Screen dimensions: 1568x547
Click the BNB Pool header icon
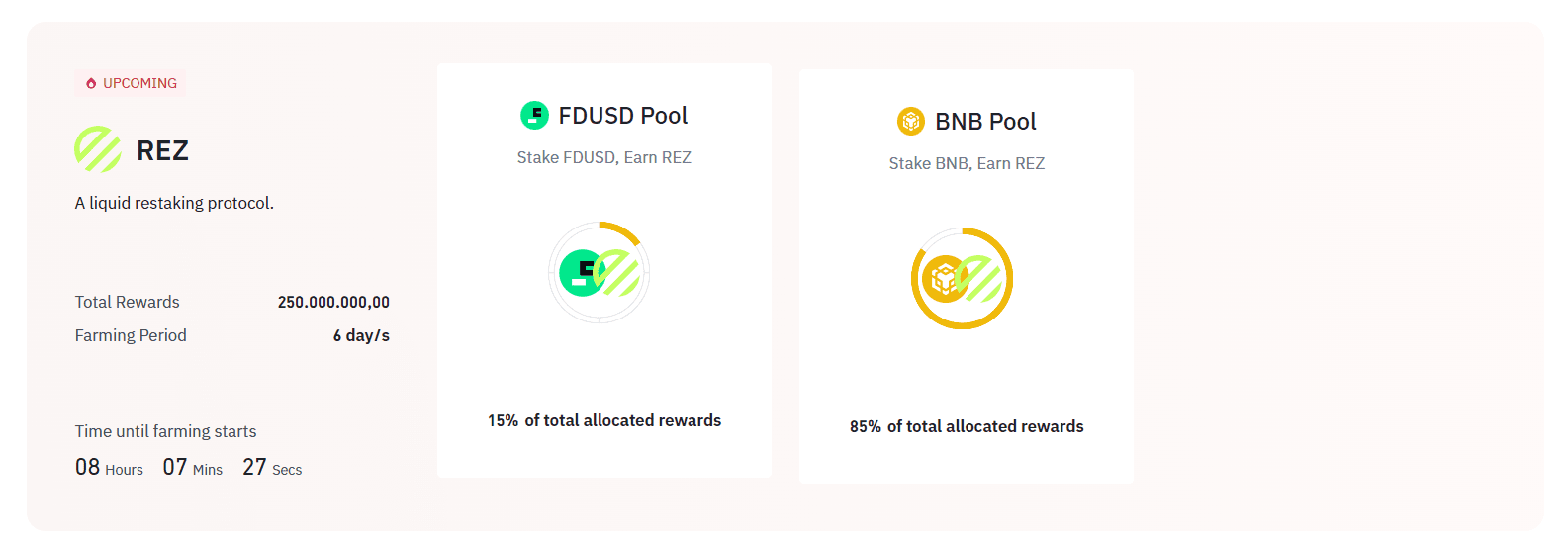coord(910,122)
